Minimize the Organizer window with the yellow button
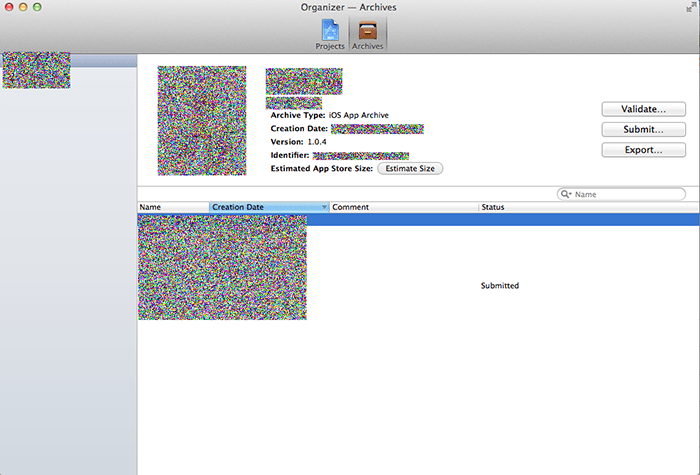 [24, 7]
